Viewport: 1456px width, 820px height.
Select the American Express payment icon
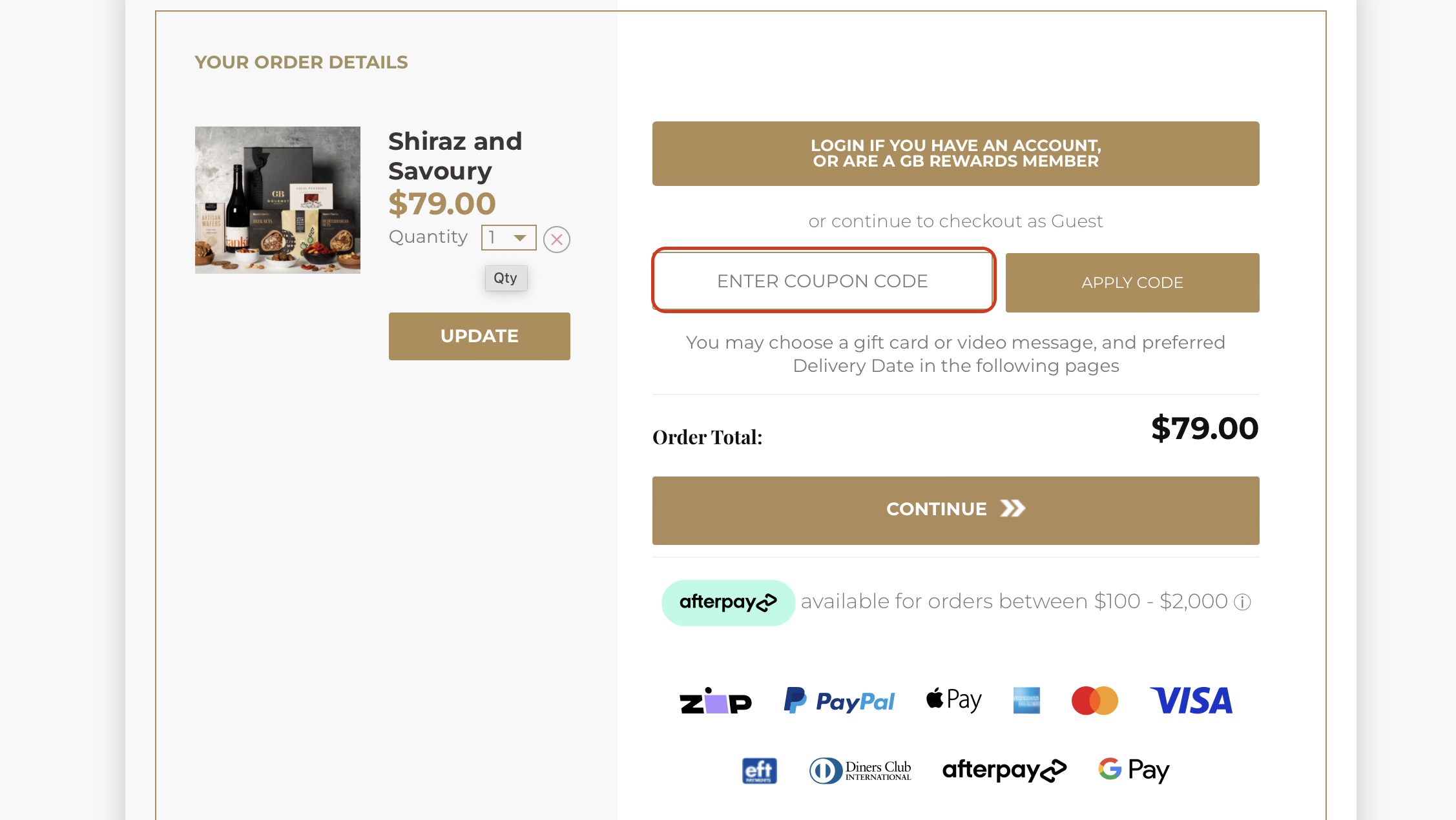(1026, 701)
